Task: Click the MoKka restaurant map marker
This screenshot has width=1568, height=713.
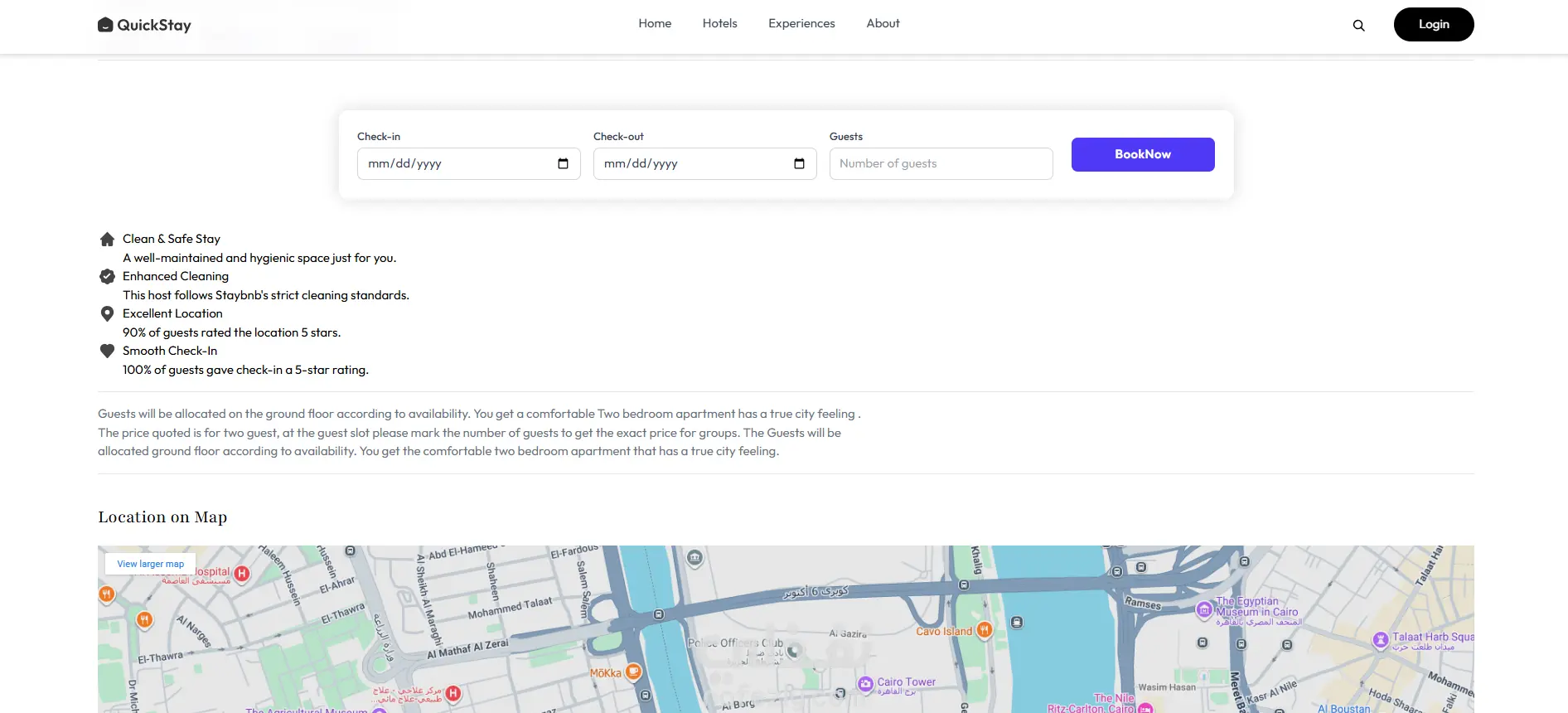Action: point(634,672)
